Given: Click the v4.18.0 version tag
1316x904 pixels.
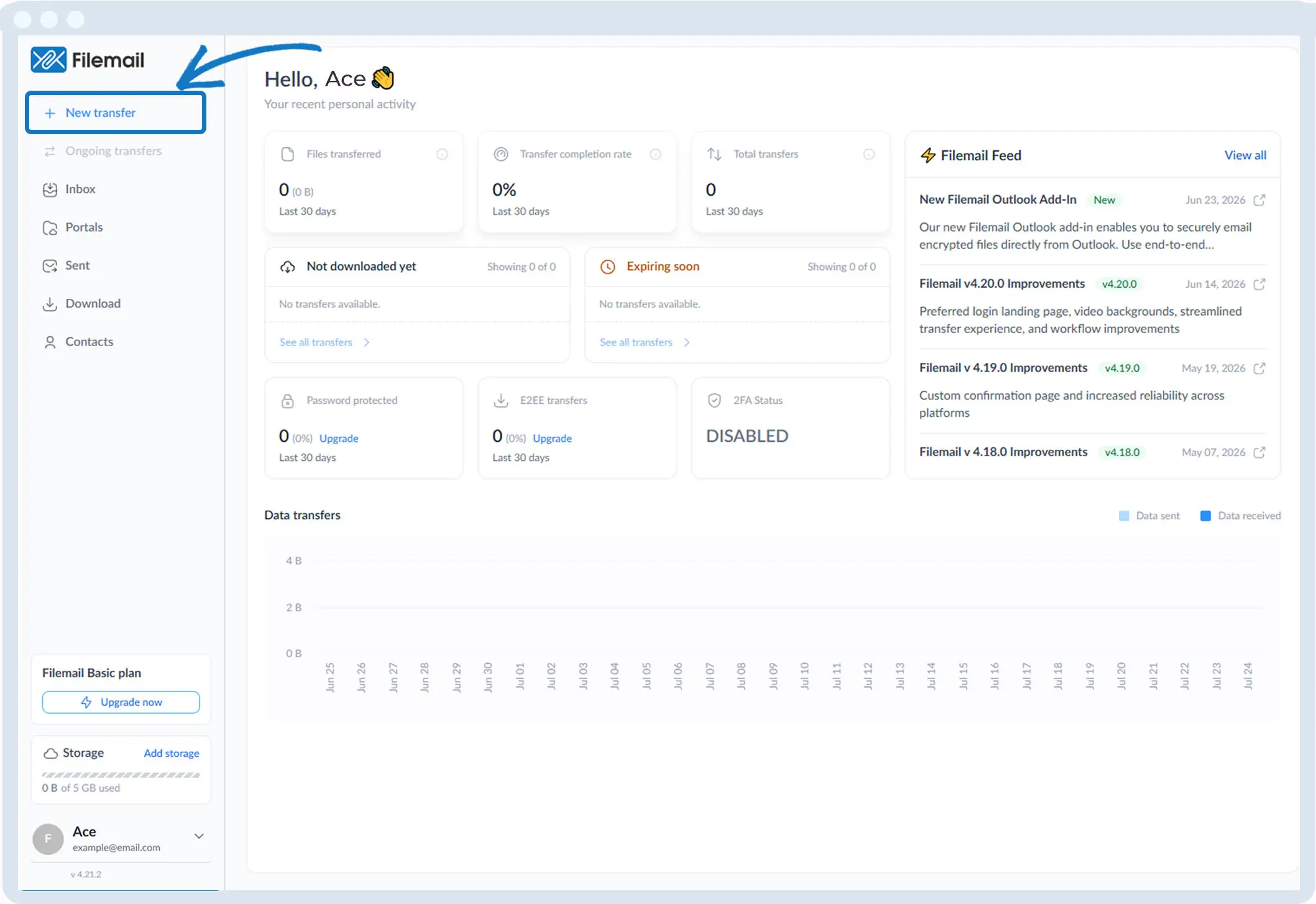Looking at the screenshot, I should [x=1122, y=452].
